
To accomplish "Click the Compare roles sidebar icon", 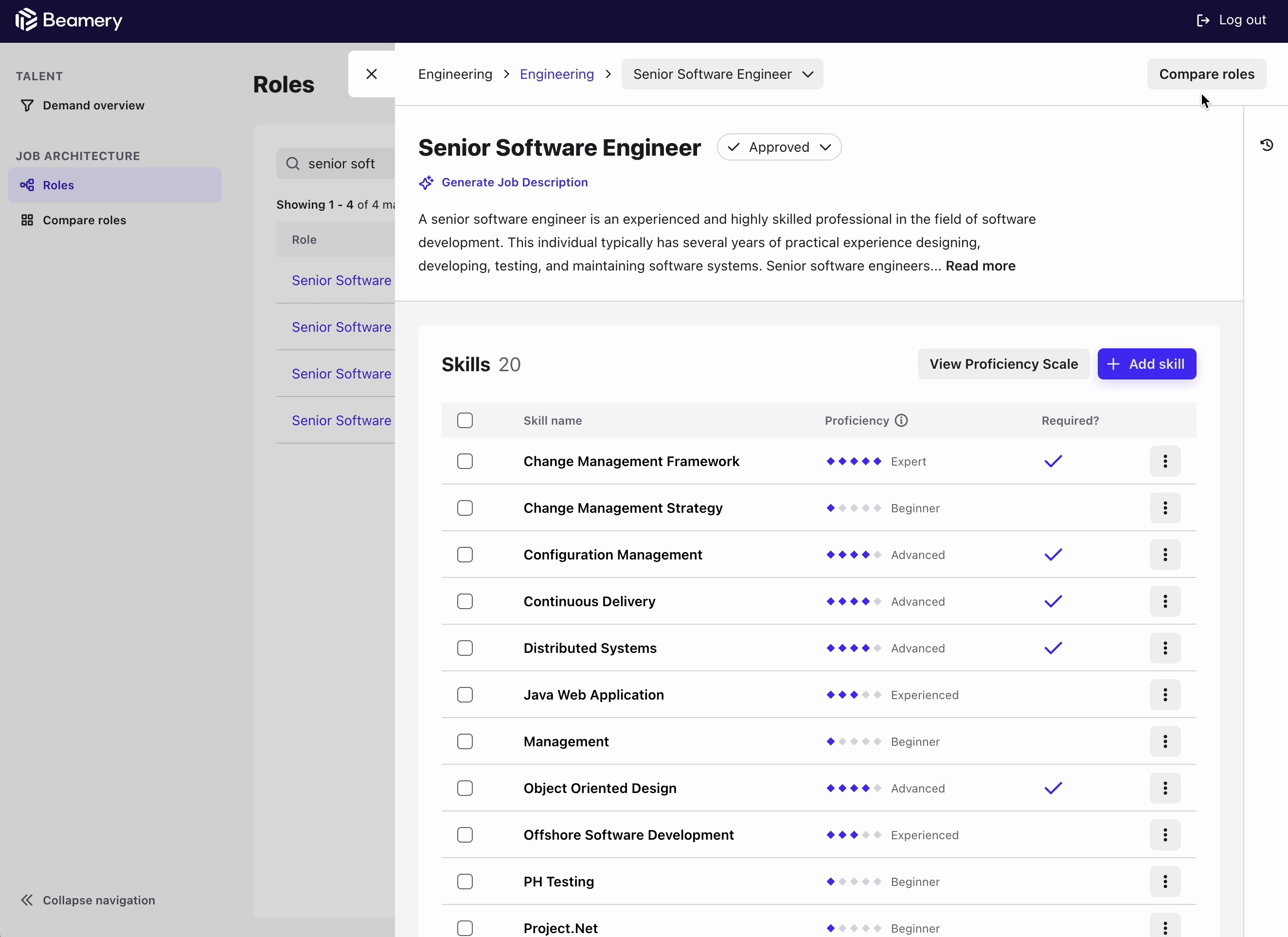I will click(x=27, y=219).
